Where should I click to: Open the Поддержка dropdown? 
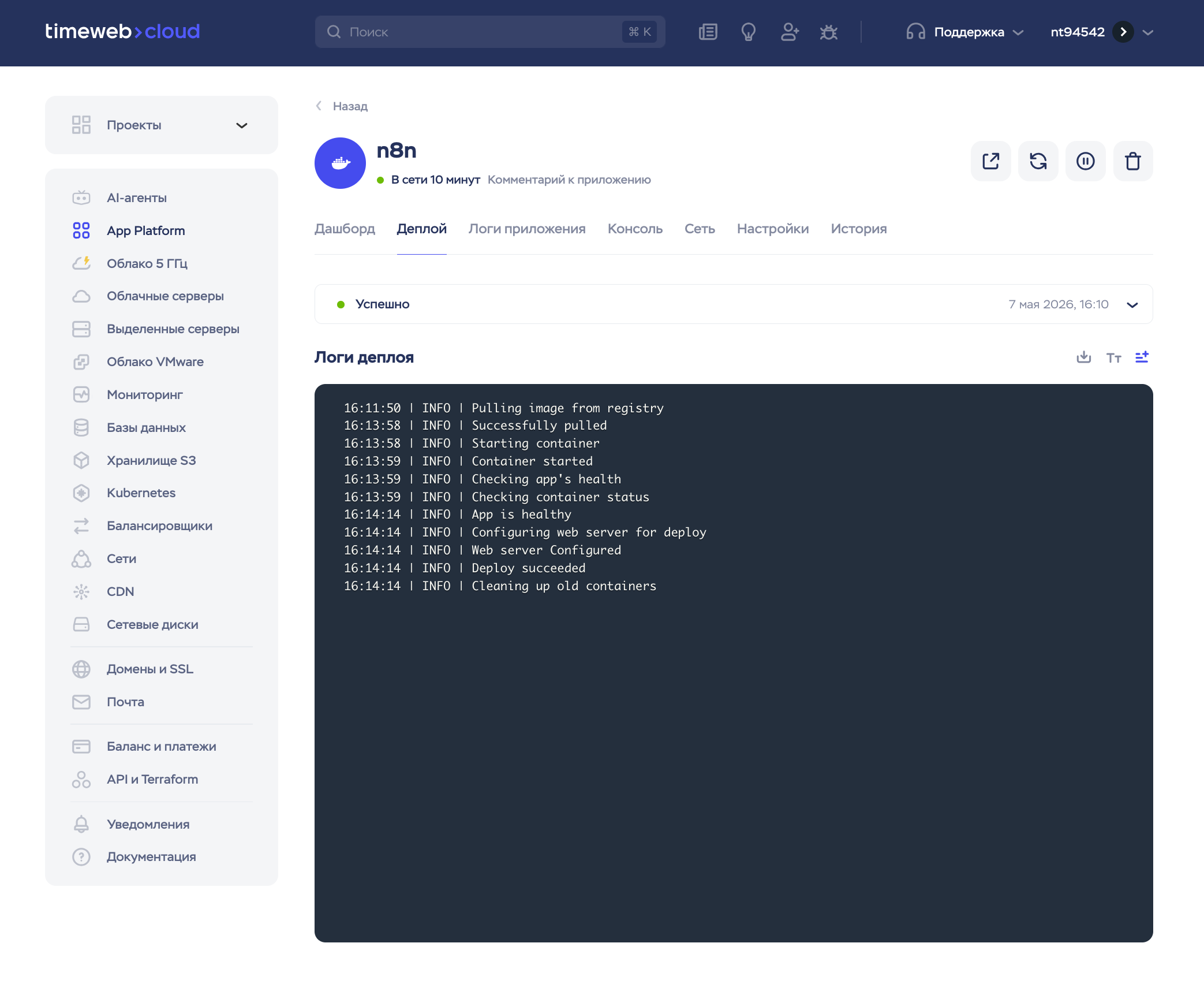pos(964,32)
